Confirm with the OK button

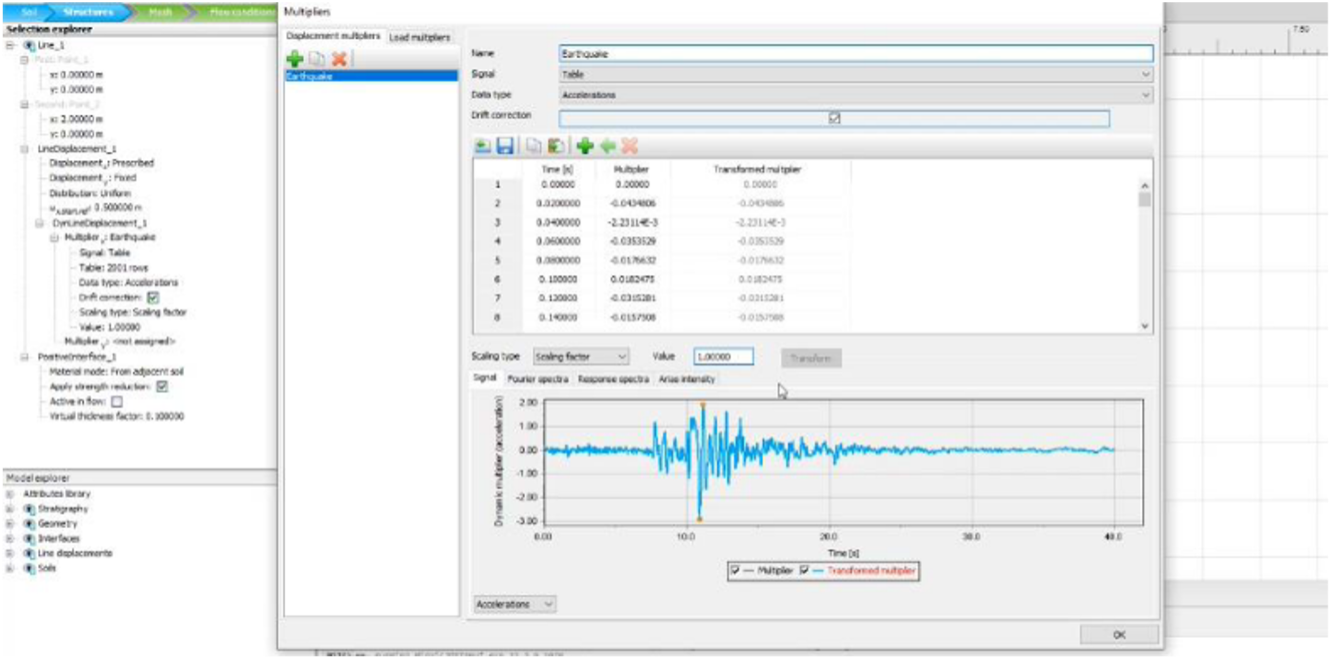(1119, 635)
